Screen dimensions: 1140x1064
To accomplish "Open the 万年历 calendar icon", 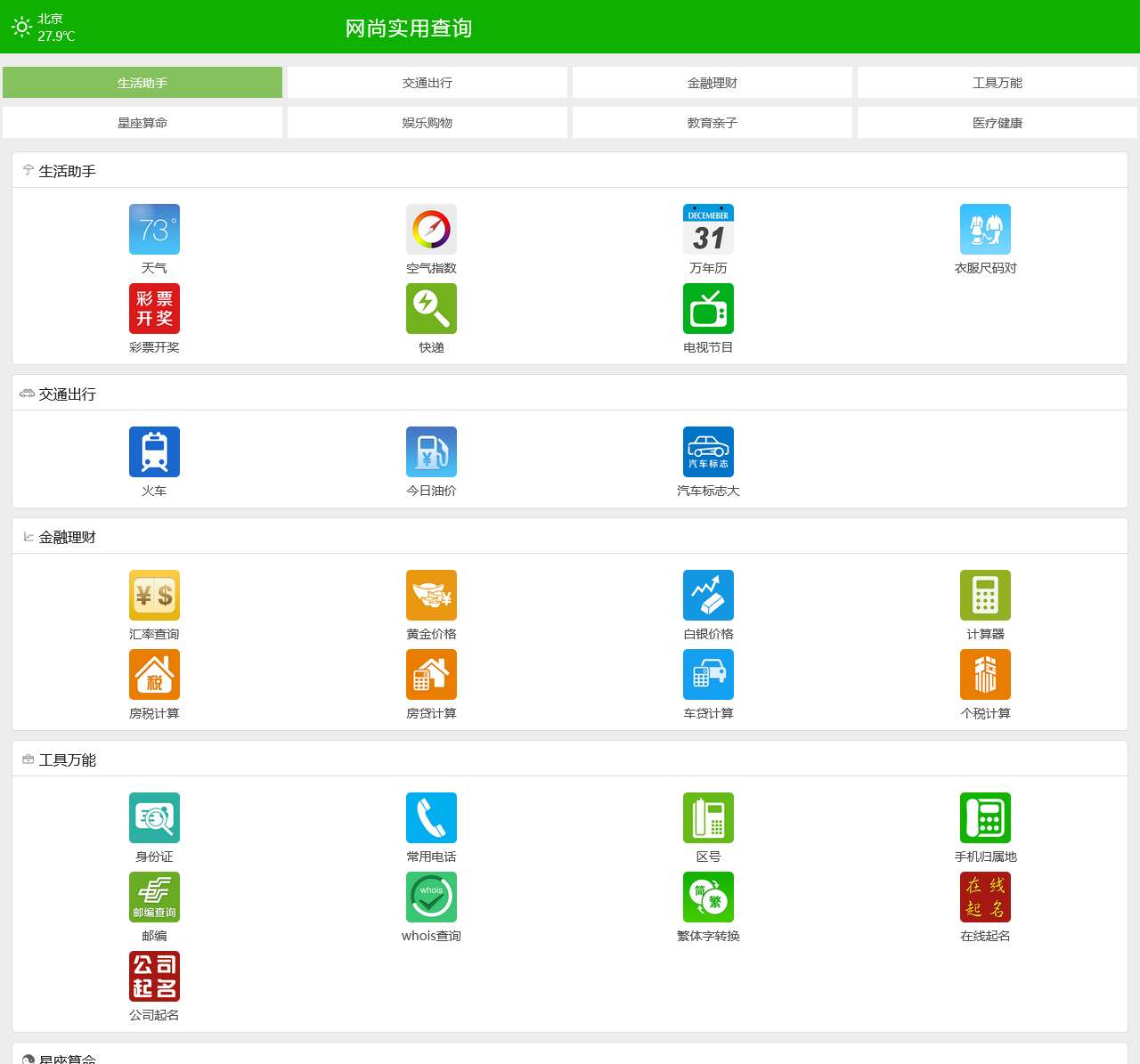I will [708, 230].
